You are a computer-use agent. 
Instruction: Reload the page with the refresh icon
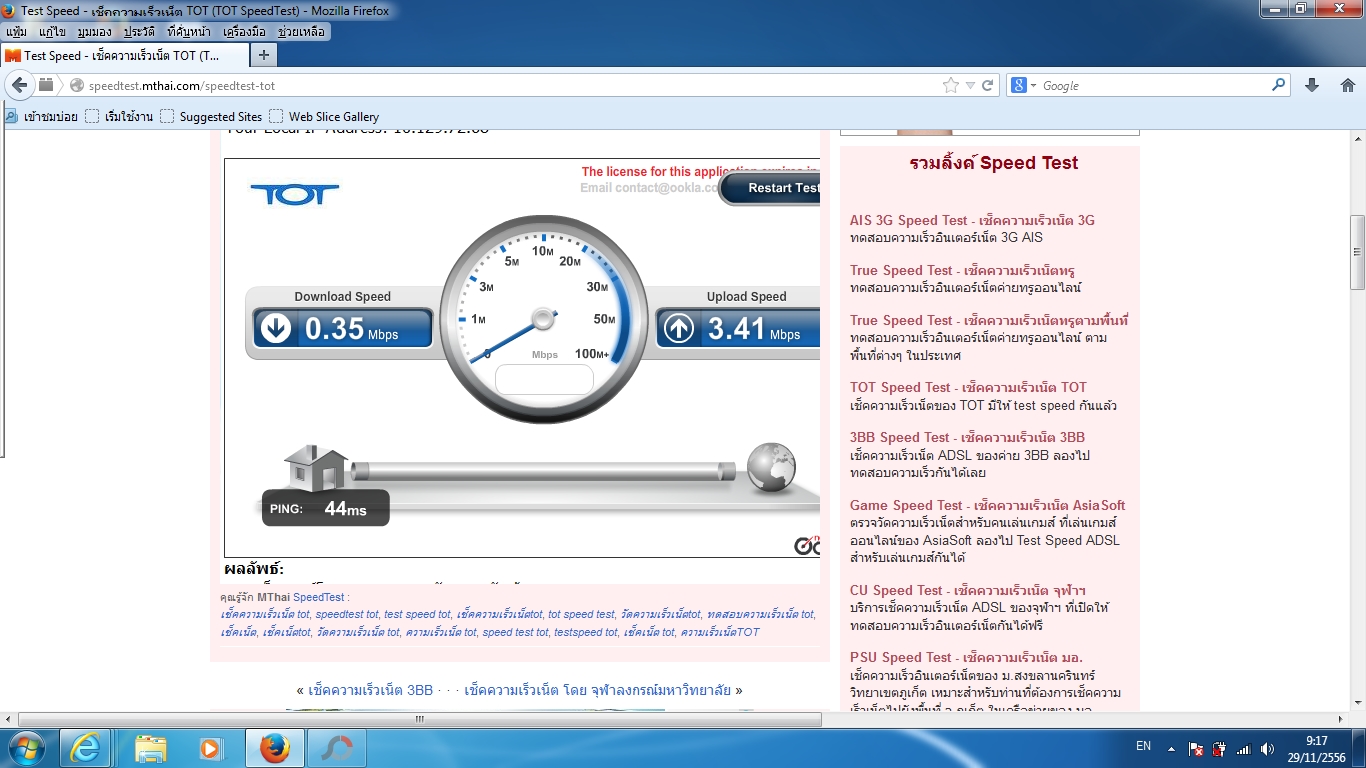[987, 86]
